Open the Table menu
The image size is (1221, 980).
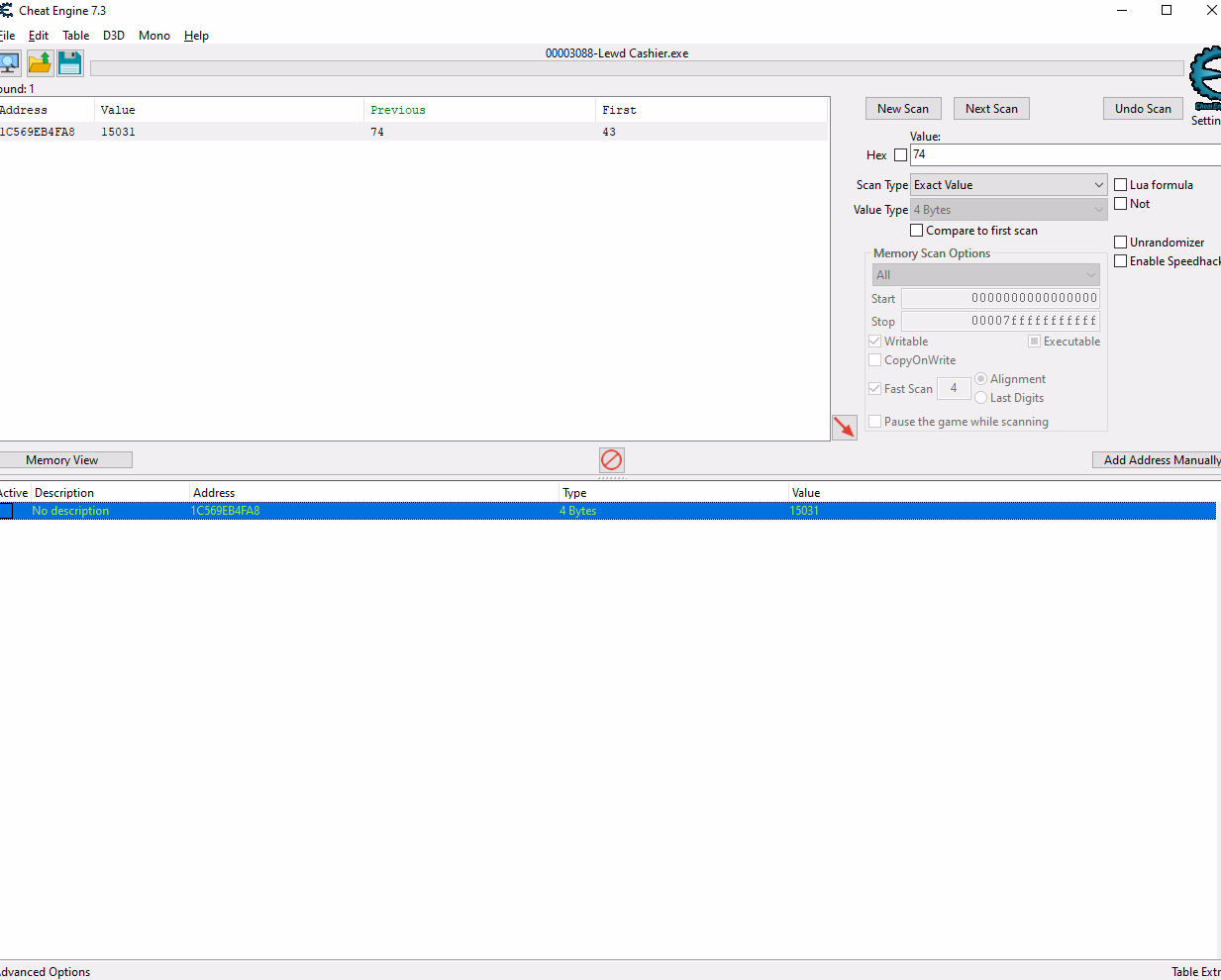(x=76, y=36)
